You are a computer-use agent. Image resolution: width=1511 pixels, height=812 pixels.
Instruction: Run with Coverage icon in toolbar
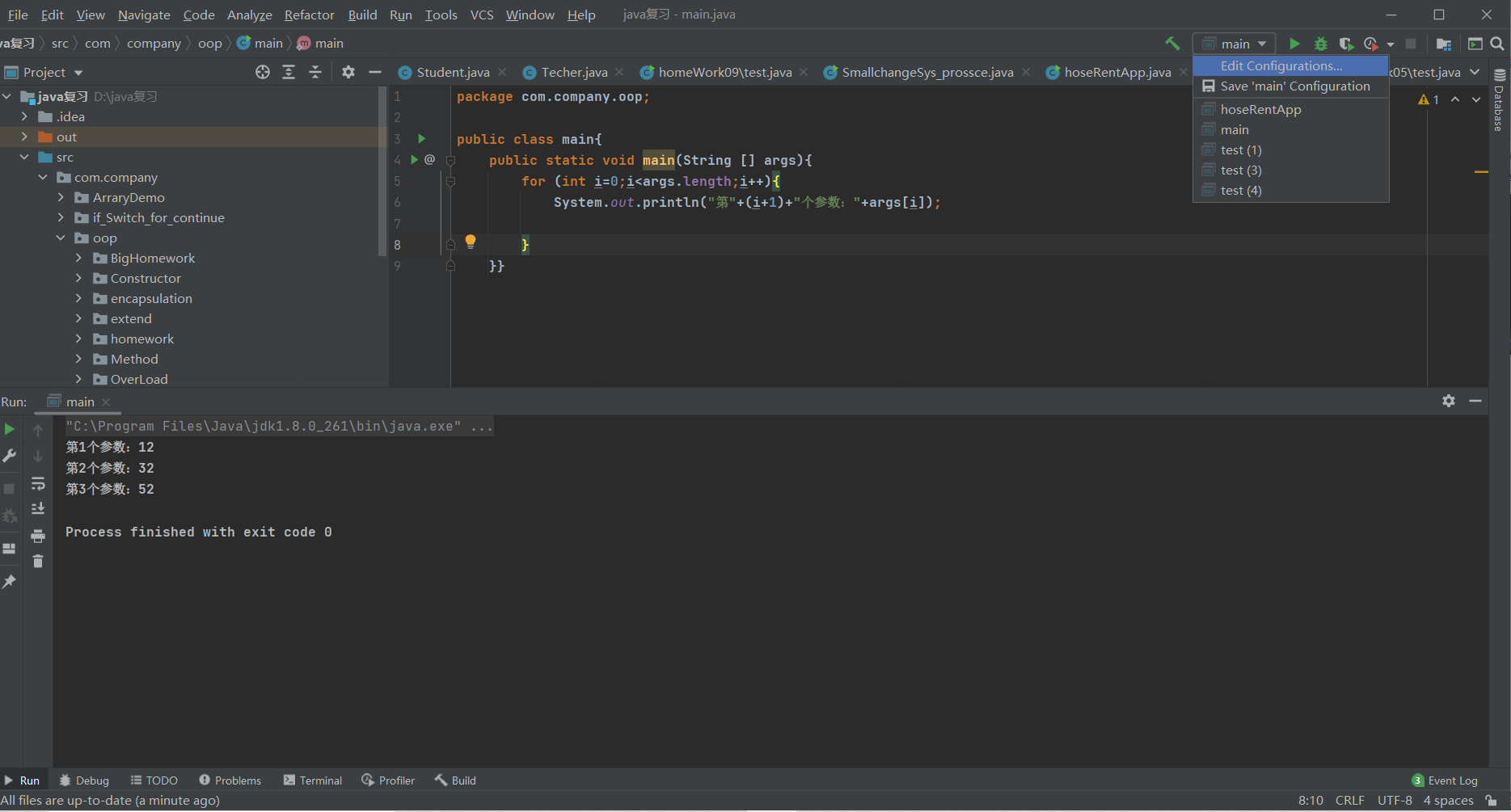pyautogui.click(x=1346, y=44)
